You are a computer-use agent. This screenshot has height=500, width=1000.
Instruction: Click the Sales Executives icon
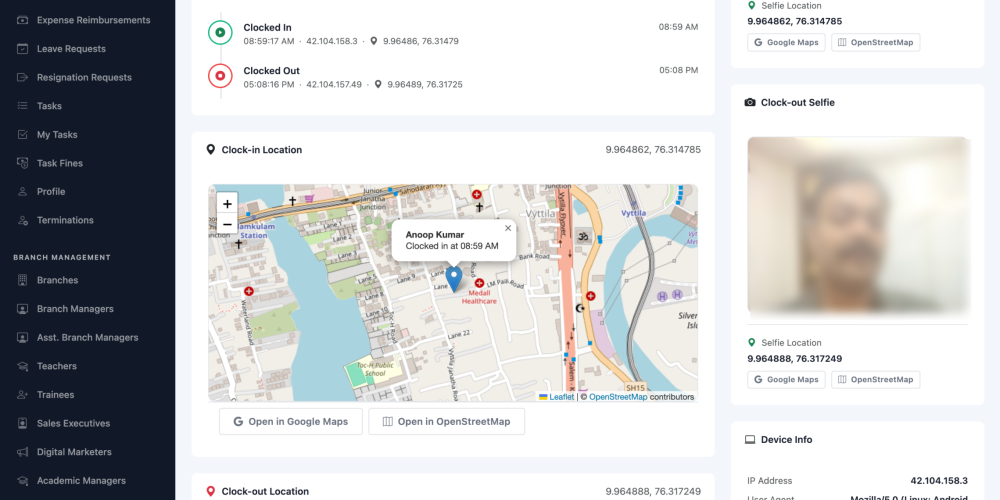coord(22,423)
